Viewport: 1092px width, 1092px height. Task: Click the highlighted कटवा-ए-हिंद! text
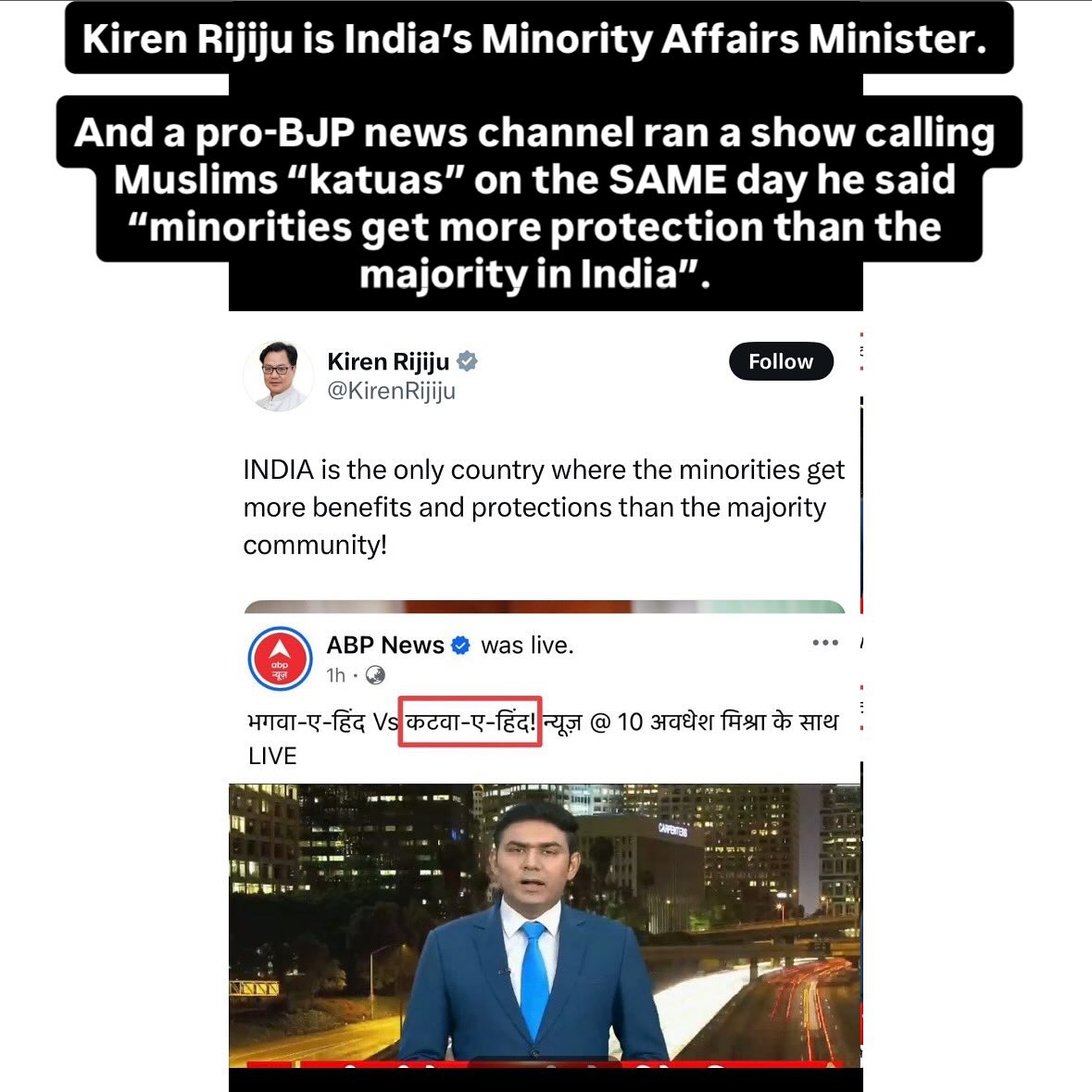pyautogui.click(x=471, y=722)
